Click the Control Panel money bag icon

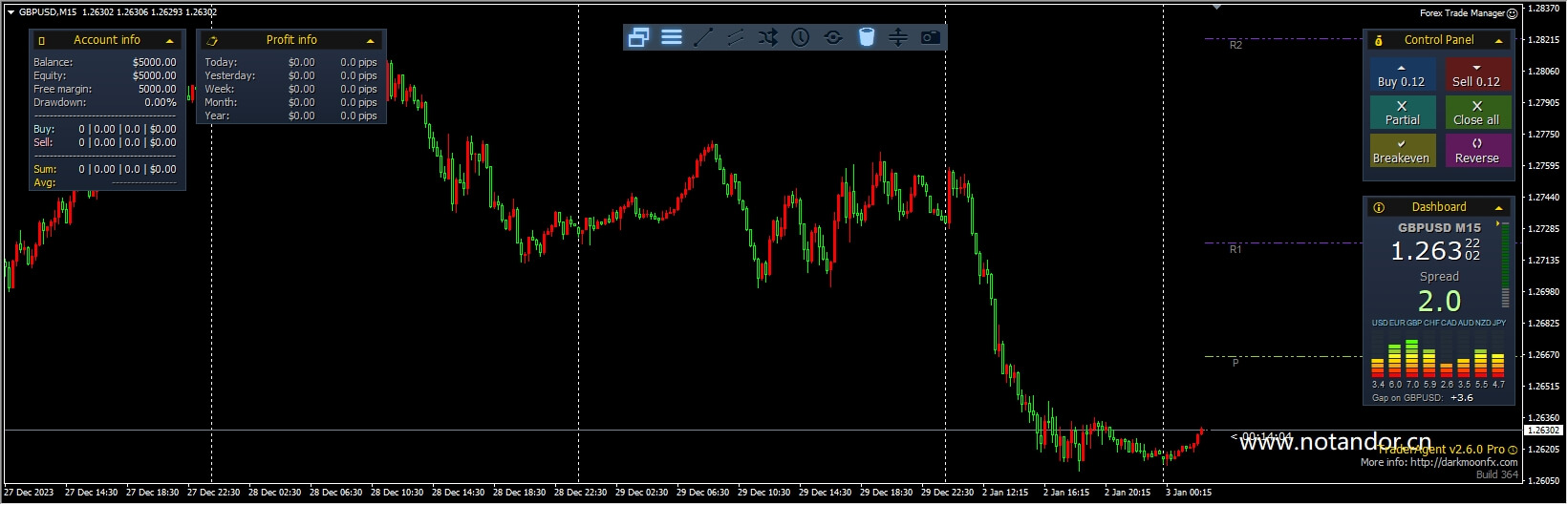[x=1379, y=40]
